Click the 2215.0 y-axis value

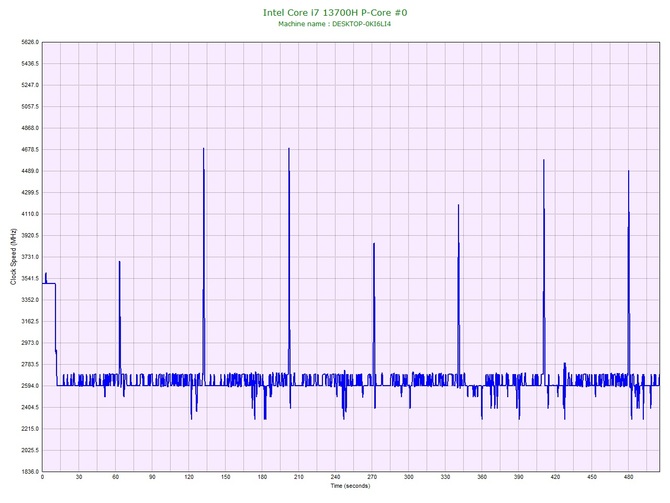click(30, 429)
